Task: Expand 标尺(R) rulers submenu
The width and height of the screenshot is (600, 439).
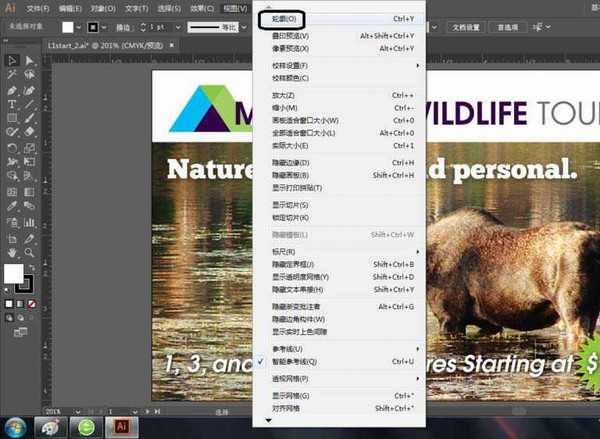Action: 339,252
